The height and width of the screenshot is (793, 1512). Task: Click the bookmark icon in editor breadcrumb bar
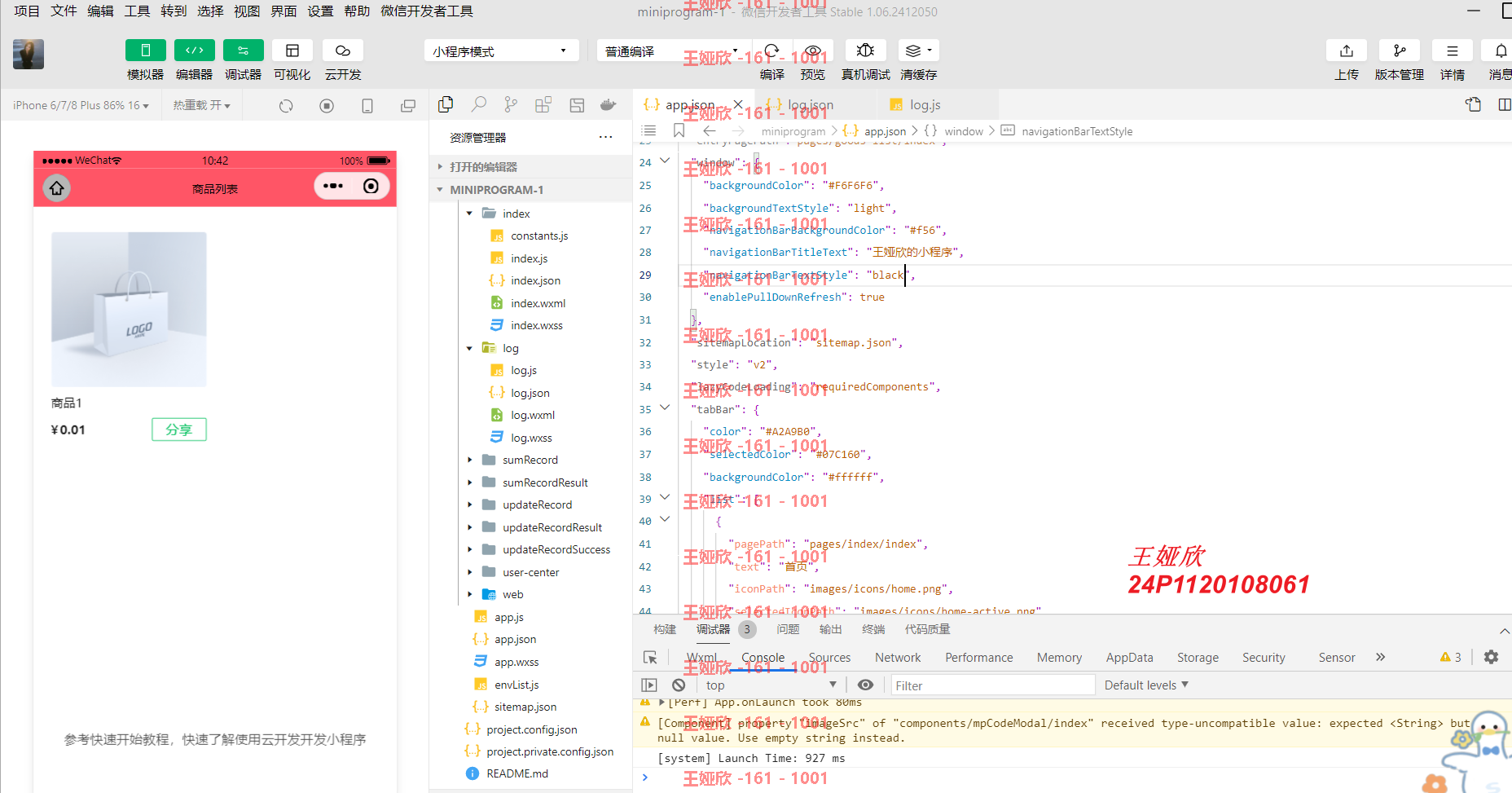[679, 130]
